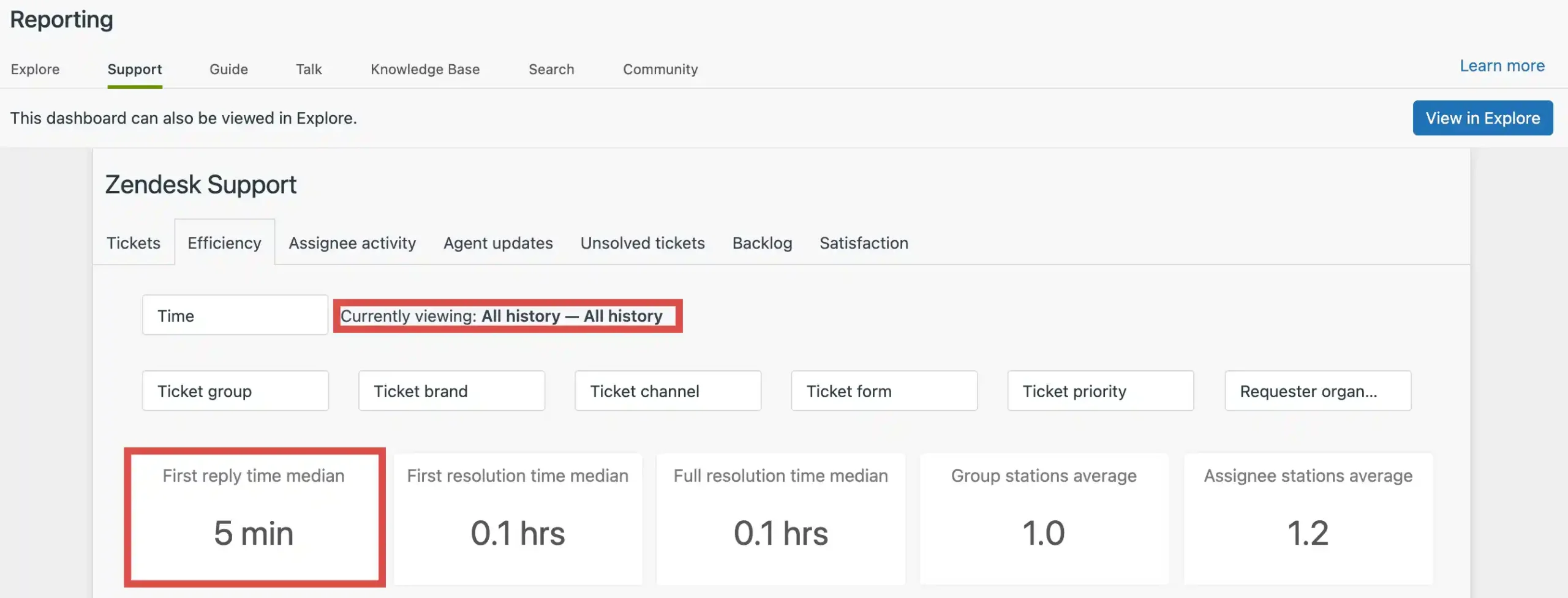Switch to the Community tab
The image size is (1568, 598).
click(x=660, y=69)
